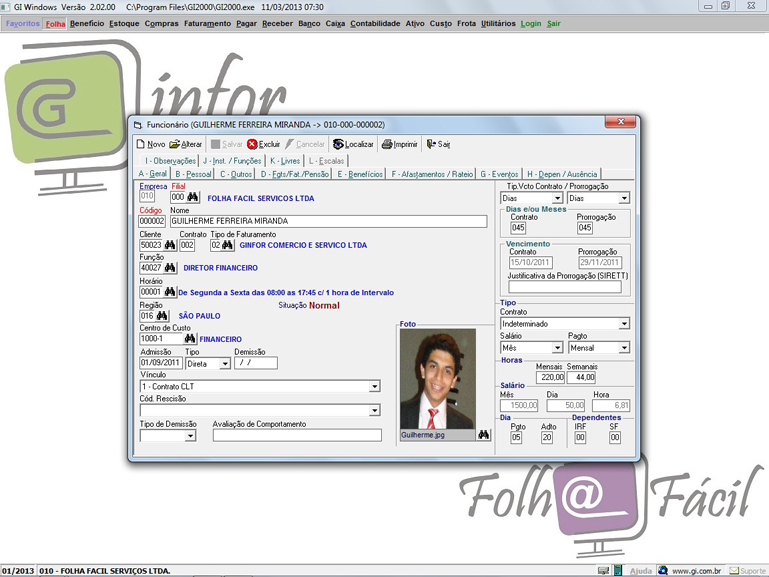Click the Imprimir printer button
769x577 pixels.
click(x=399, y=144)
